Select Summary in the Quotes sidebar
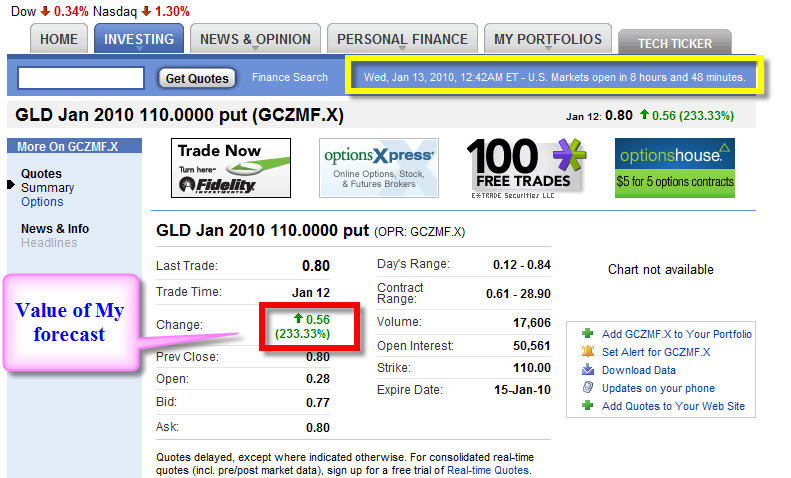This screenshot has height=478, width=791. [x=47, y=188]
